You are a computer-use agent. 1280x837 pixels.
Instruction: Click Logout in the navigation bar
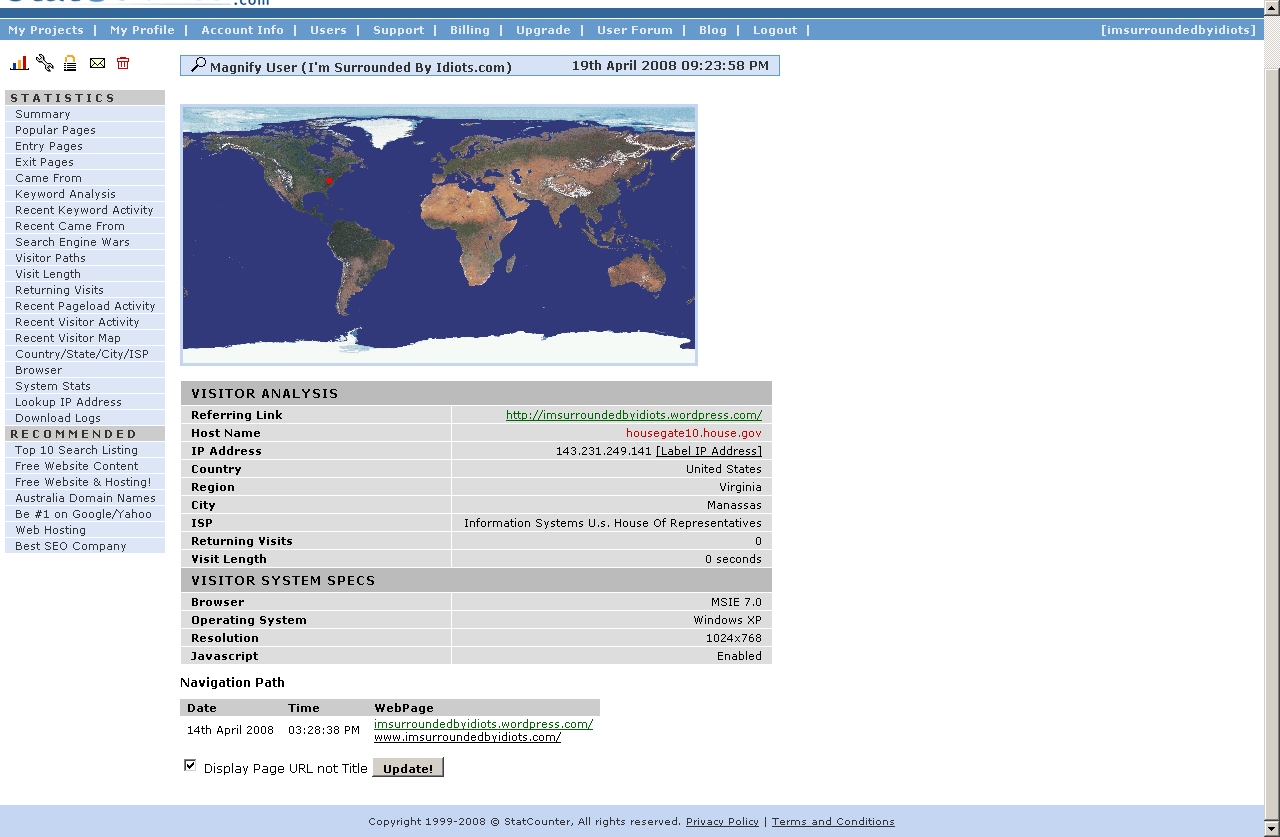pyautogui.click(x=775, y=30)
